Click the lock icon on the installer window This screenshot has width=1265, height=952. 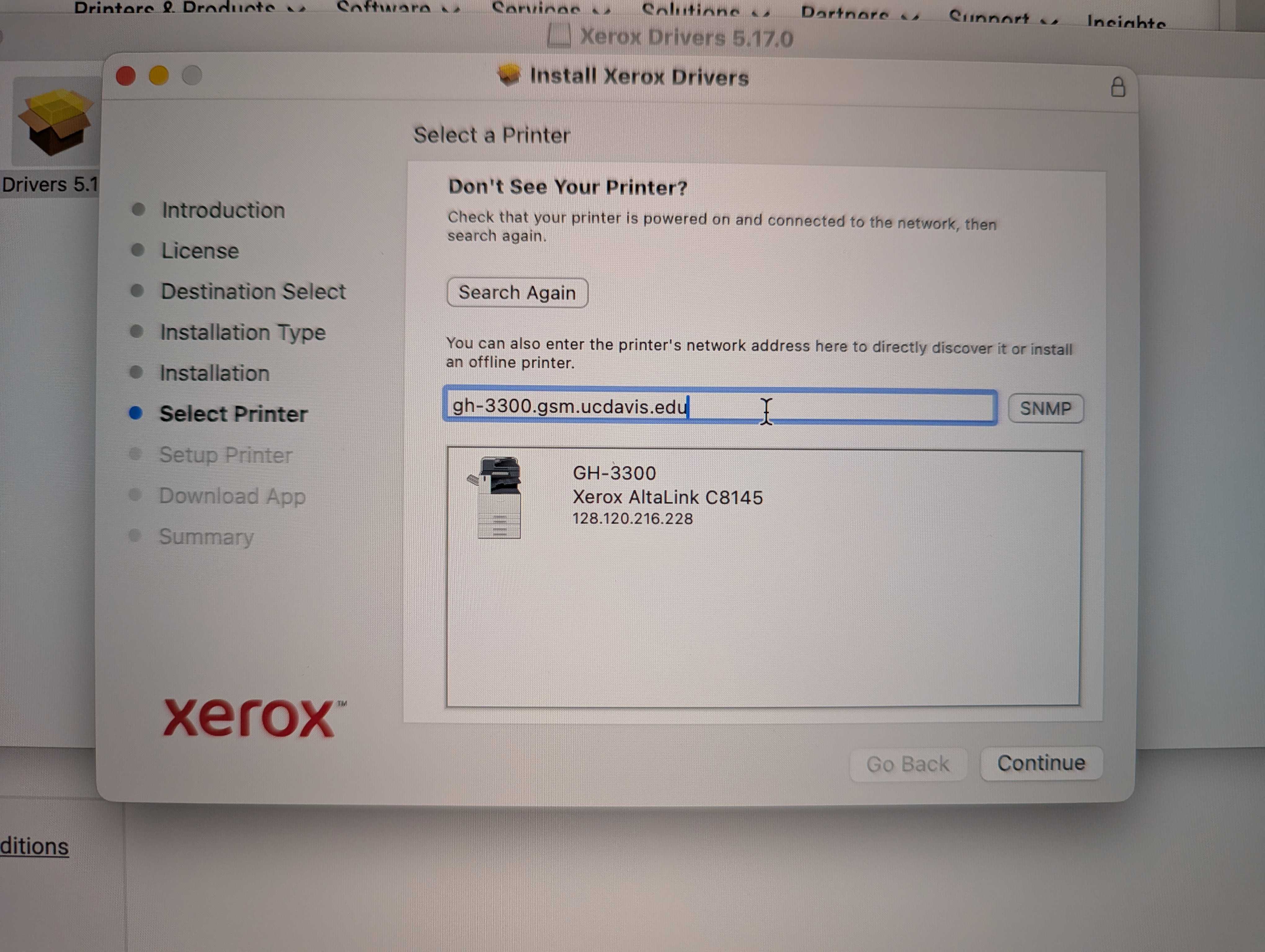[x=1119, y=87]
